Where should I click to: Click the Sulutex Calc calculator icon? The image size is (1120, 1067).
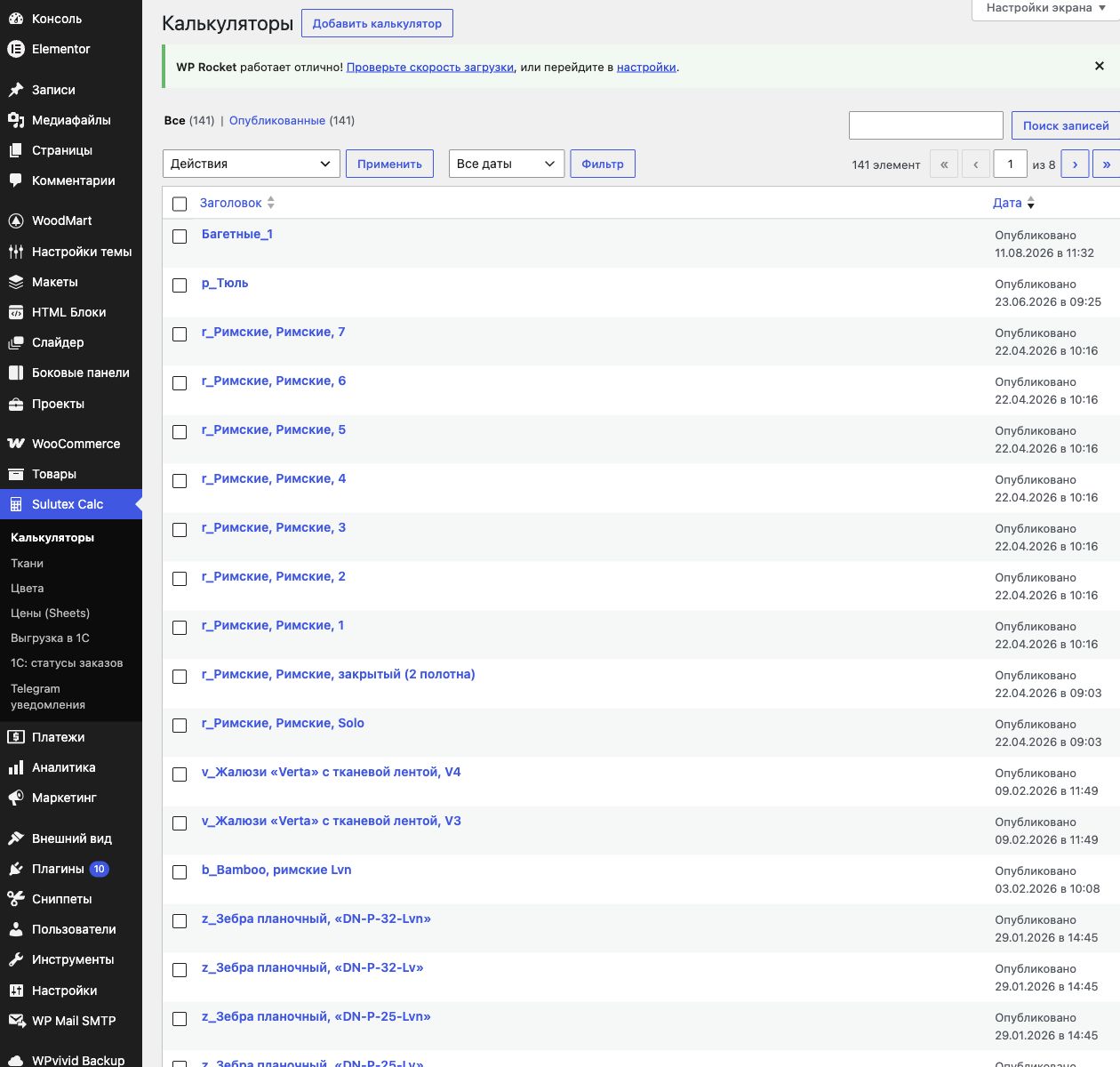click(x=16, y=504)
